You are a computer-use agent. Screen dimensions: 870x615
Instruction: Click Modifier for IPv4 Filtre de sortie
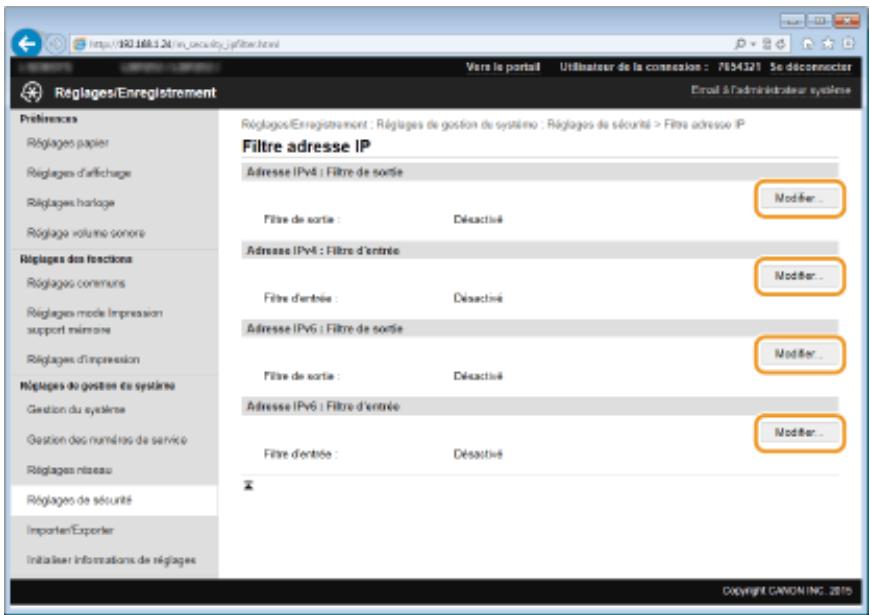coord(799,198)
